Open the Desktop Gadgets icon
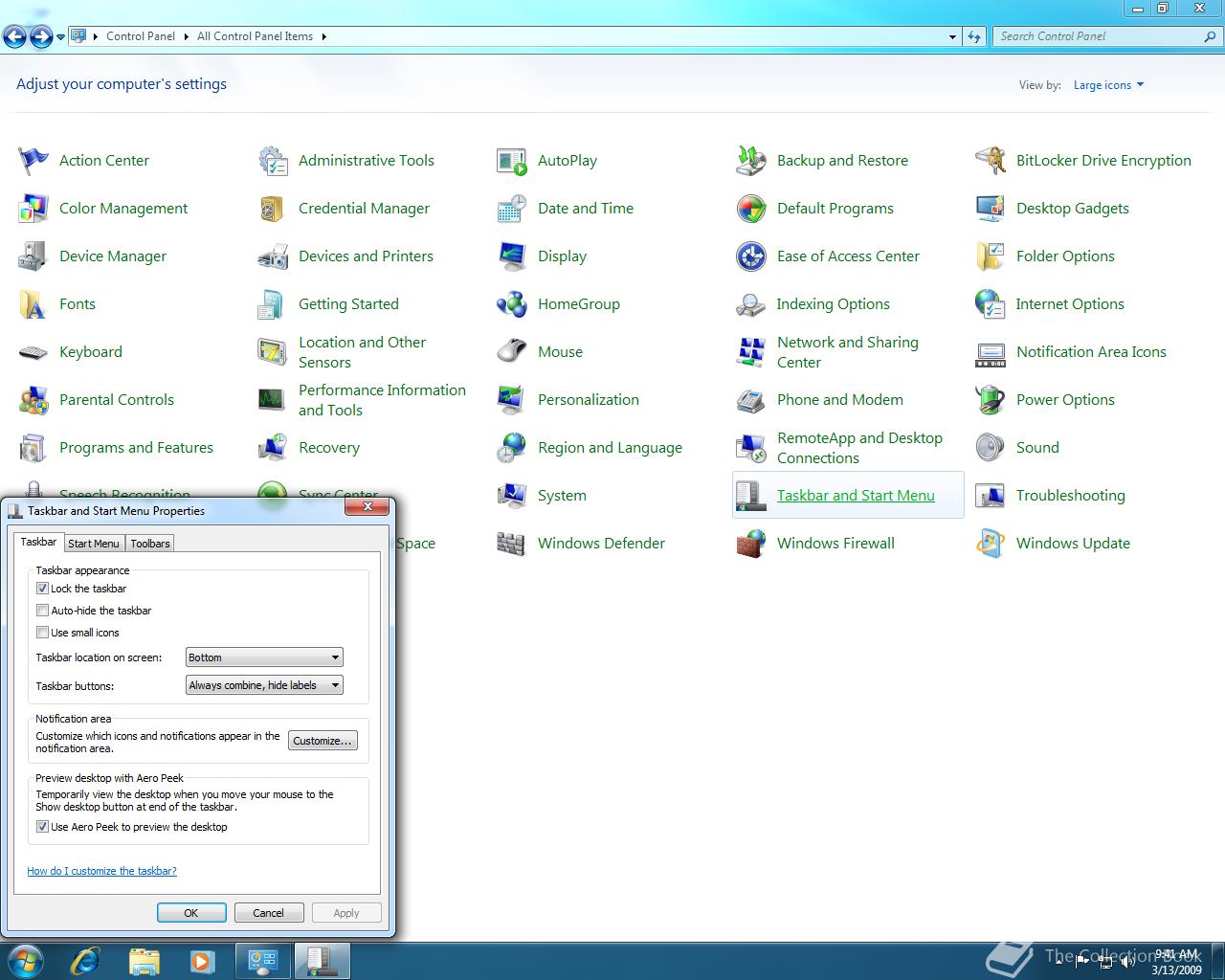Image resolution: width=1225 pixels, height=980 pixels. point(991,209)
